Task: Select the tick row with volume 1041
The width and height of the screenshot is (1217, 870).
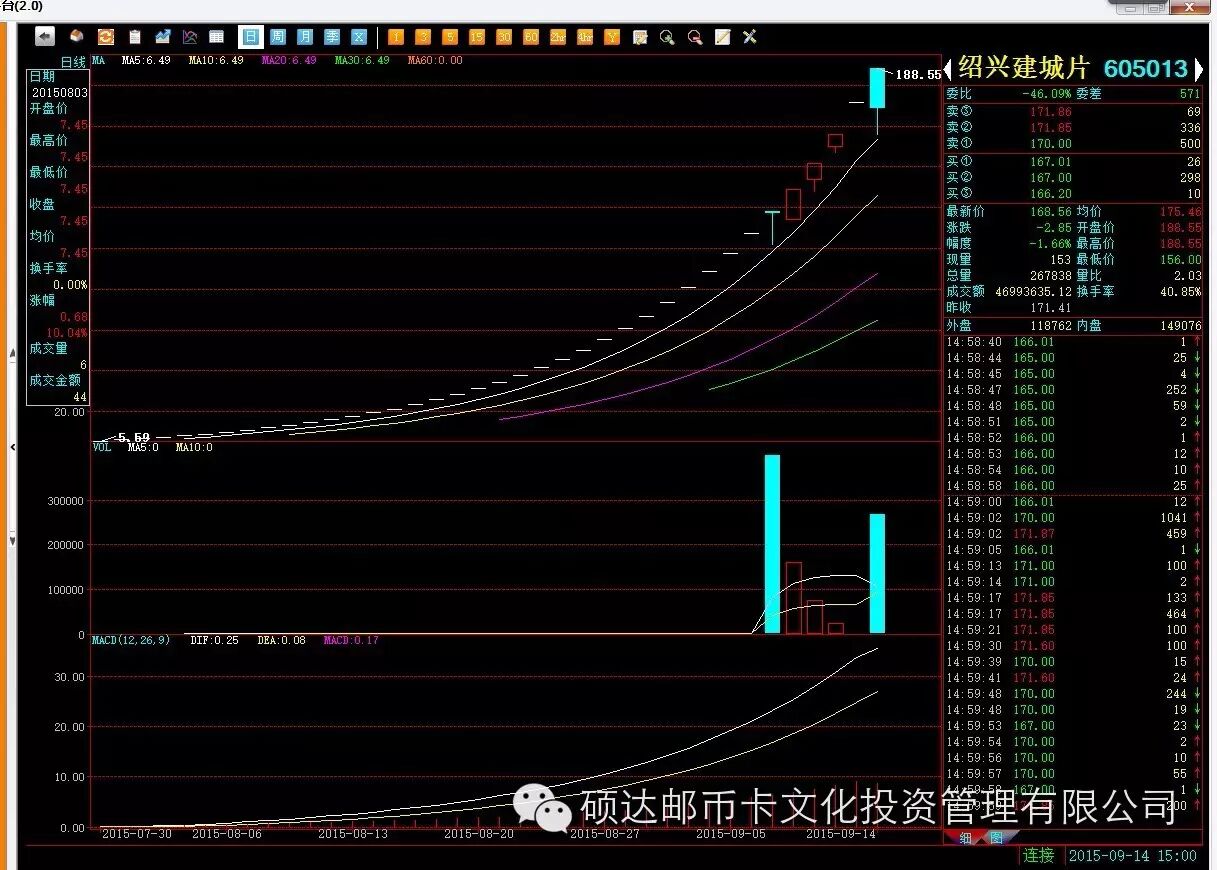Action: (x=1074, y=518)
